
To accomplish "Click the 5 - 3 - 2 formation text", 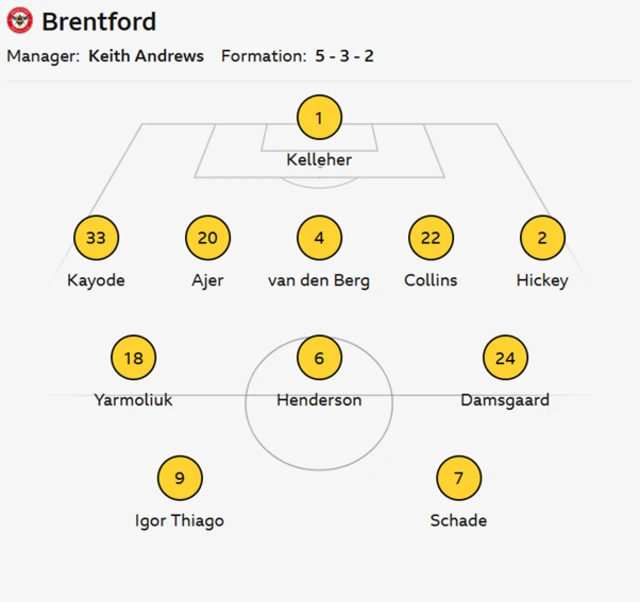I will click(x=344, y=56).
